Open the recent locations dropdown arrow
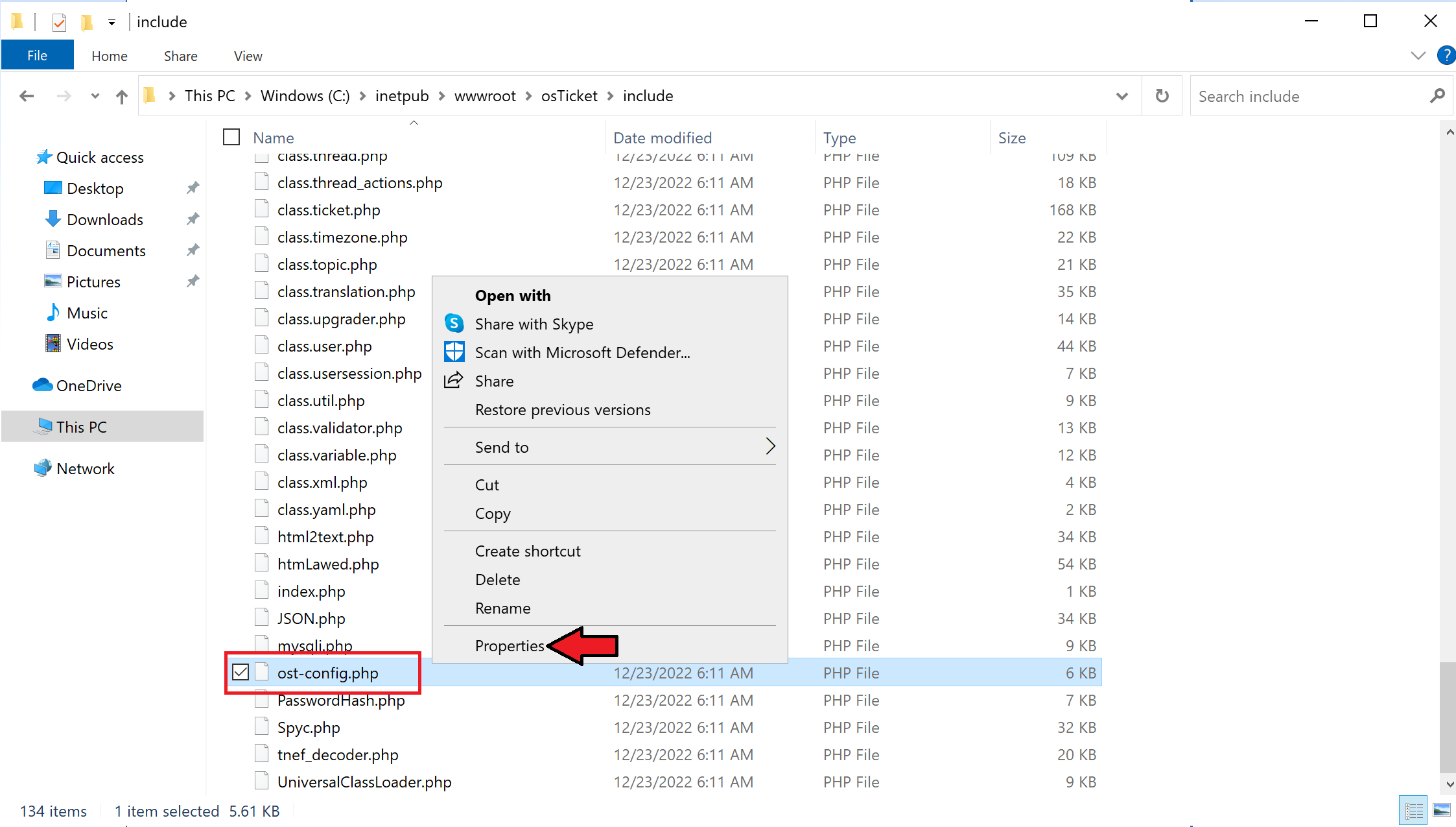 tap(95, 96)
